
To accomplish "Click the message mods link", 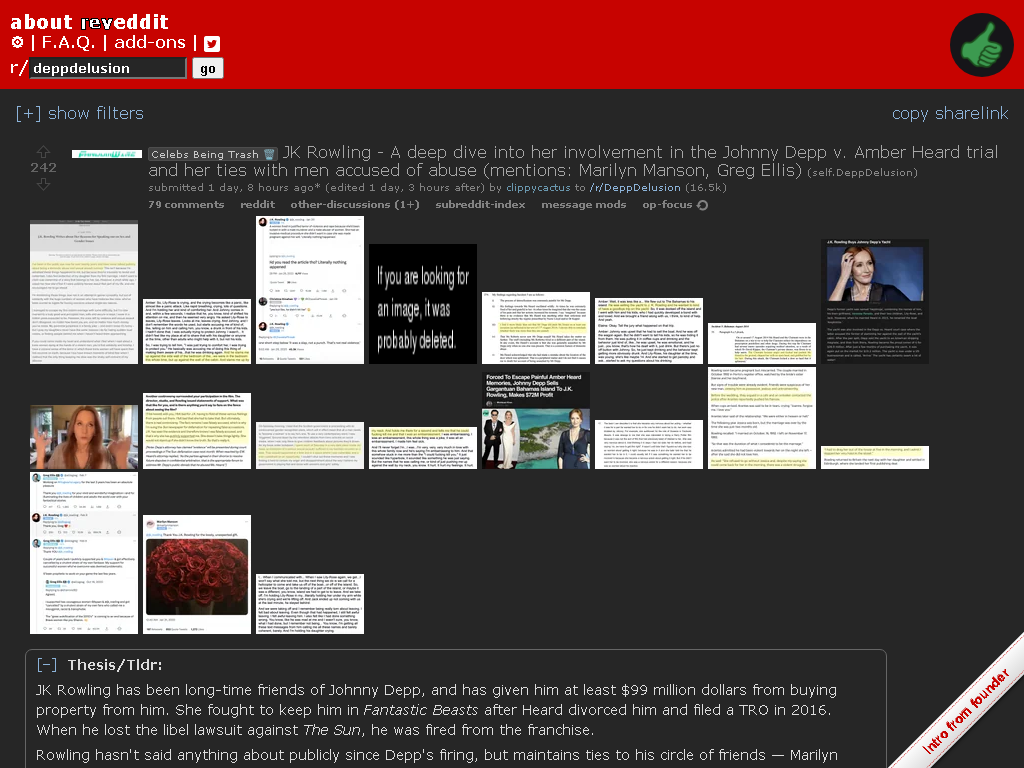I will coord(584,204).
